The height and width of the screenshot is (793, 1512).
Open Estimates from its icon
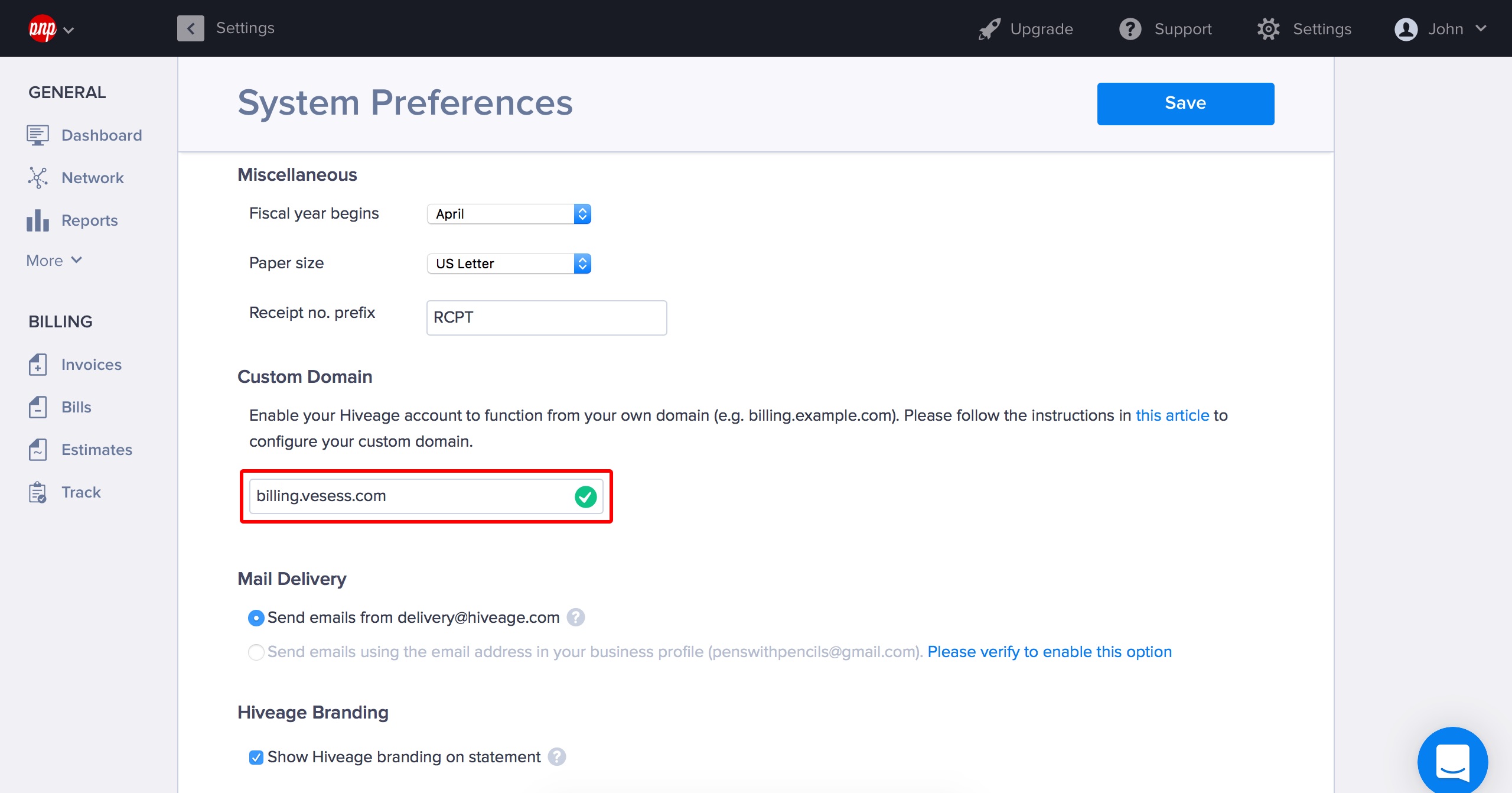click(37, 450)
